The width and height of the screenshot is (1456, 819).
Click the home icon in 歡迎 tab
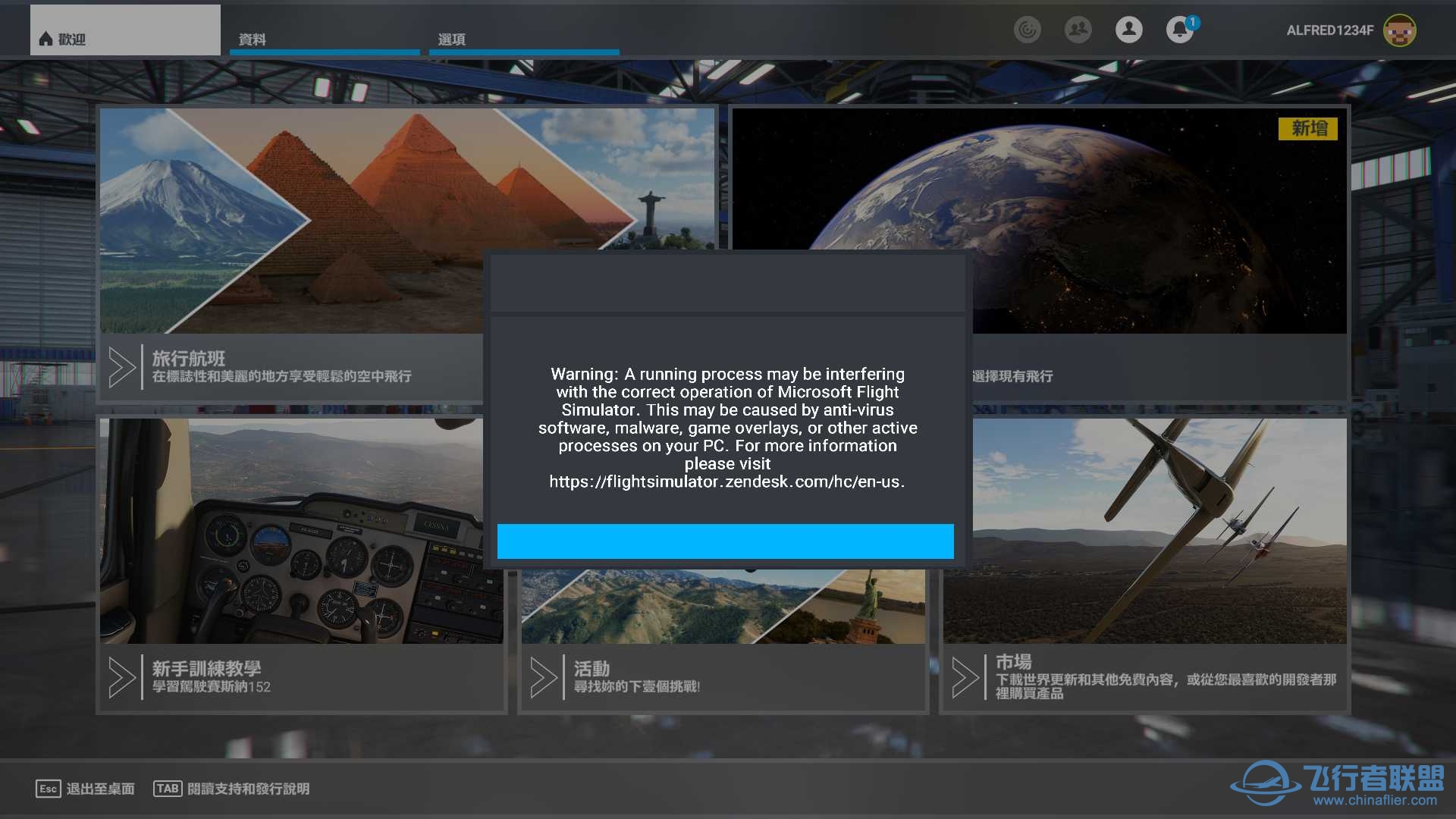(x=45, y=39)
